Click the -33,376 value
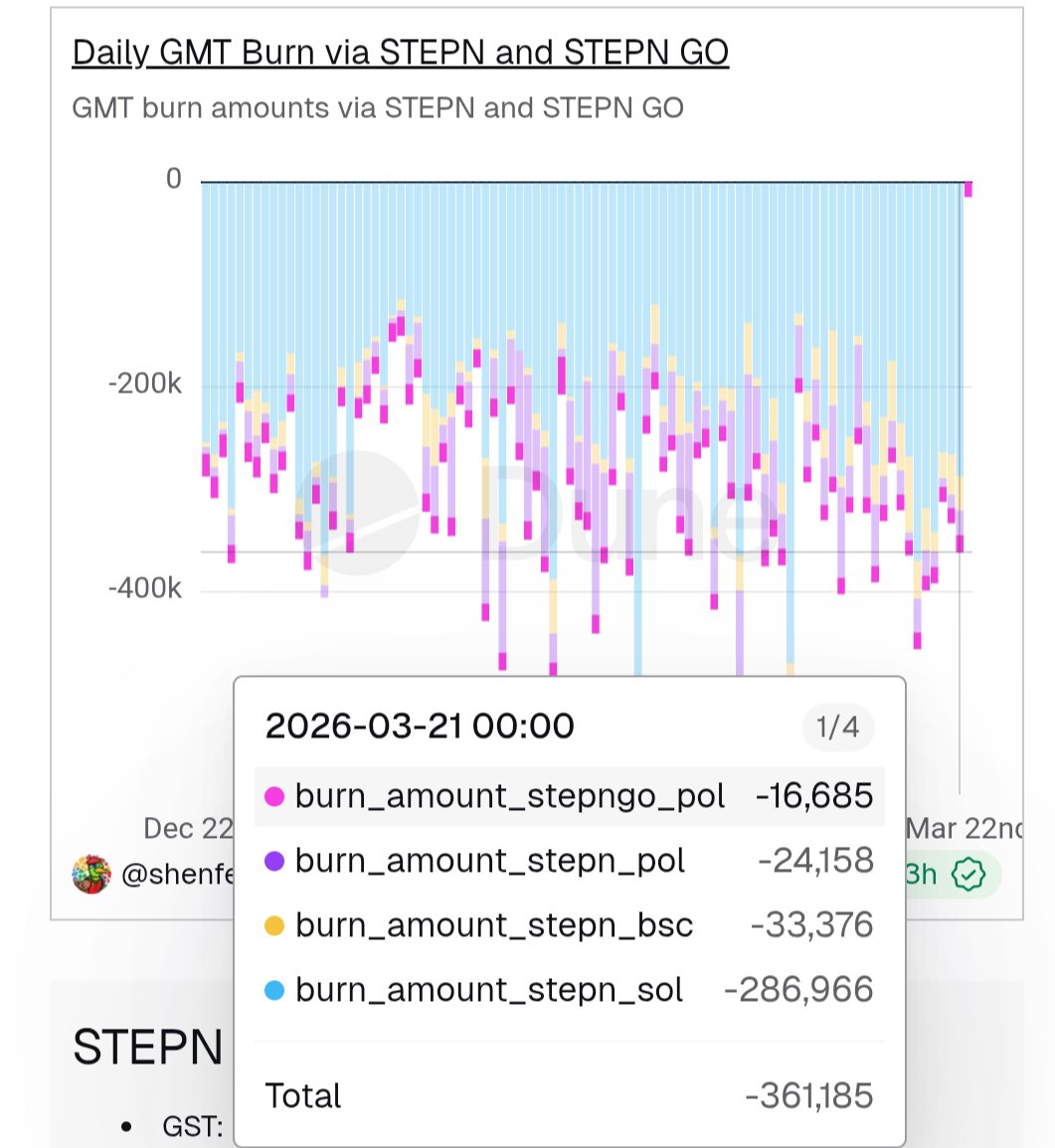The width and height of the screenshot is (1055, 1148). point(811,924)
